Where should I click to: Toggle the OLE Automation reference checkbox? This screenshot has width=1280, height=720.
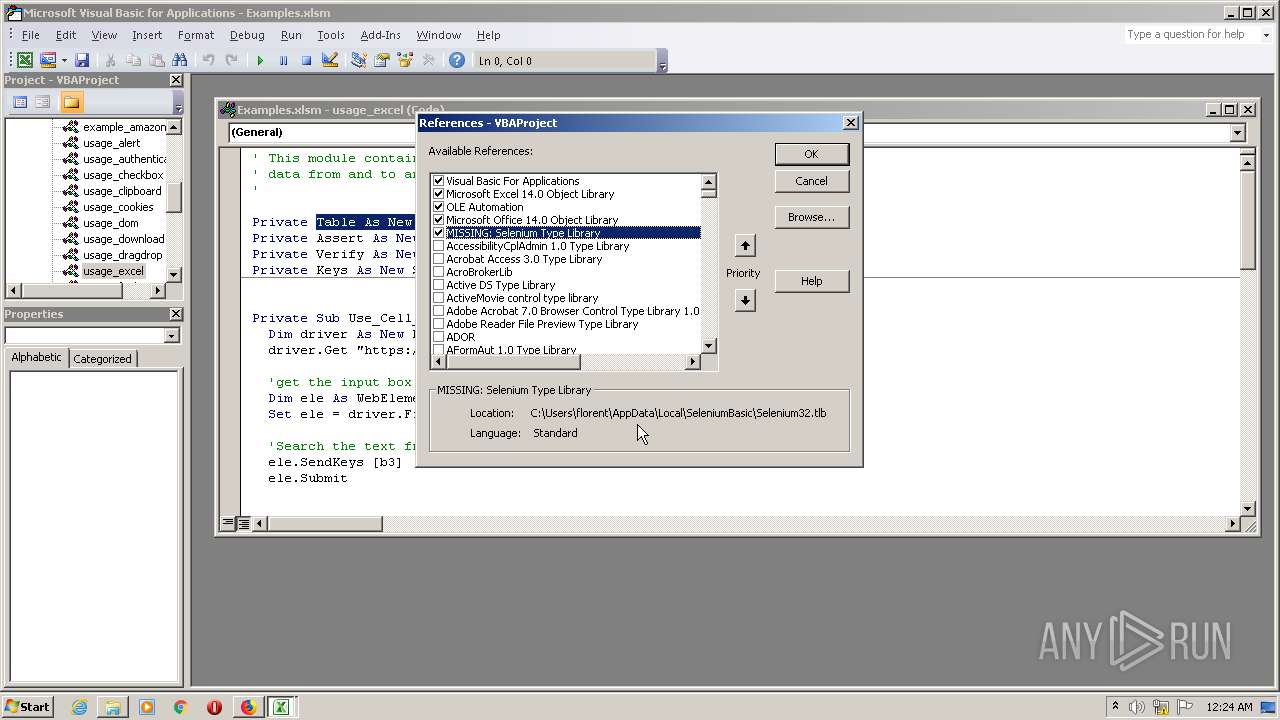[x=438, y=207]
